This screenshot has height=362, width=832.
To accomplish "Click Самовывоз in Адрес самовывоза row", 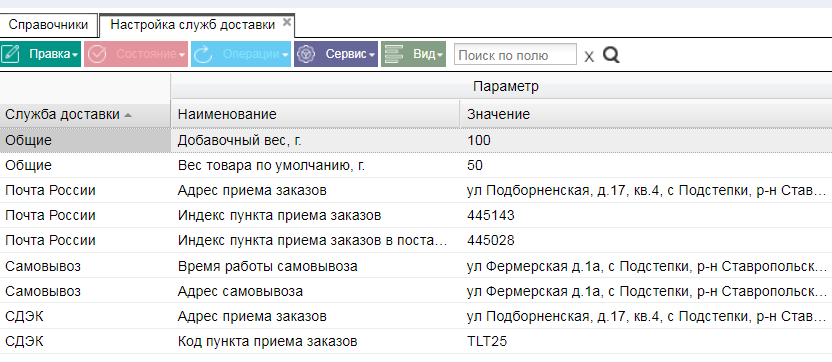I will (43, 291).
